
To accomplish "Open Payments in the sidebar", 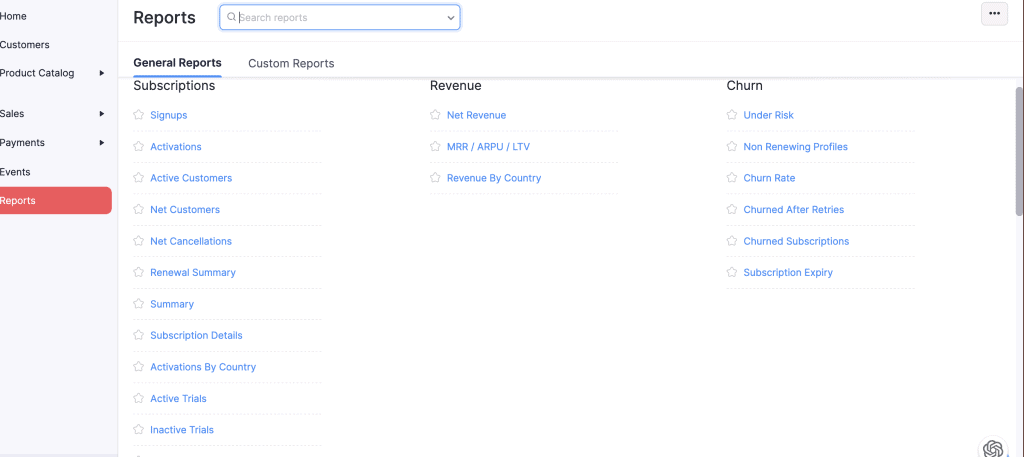I will coord(22,142).
